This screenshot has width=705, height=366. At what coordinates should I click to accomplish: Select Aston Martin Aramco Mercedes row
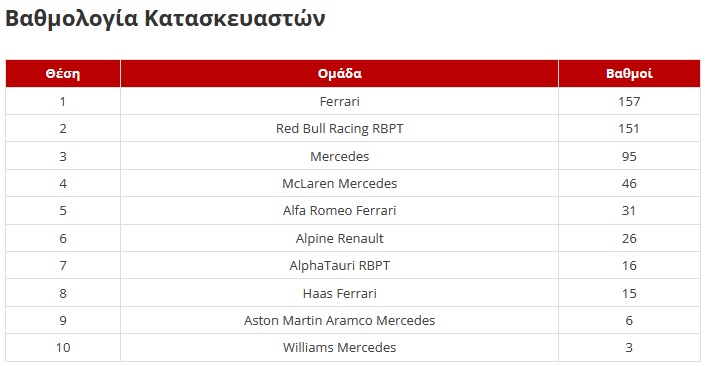coord(353,321)
